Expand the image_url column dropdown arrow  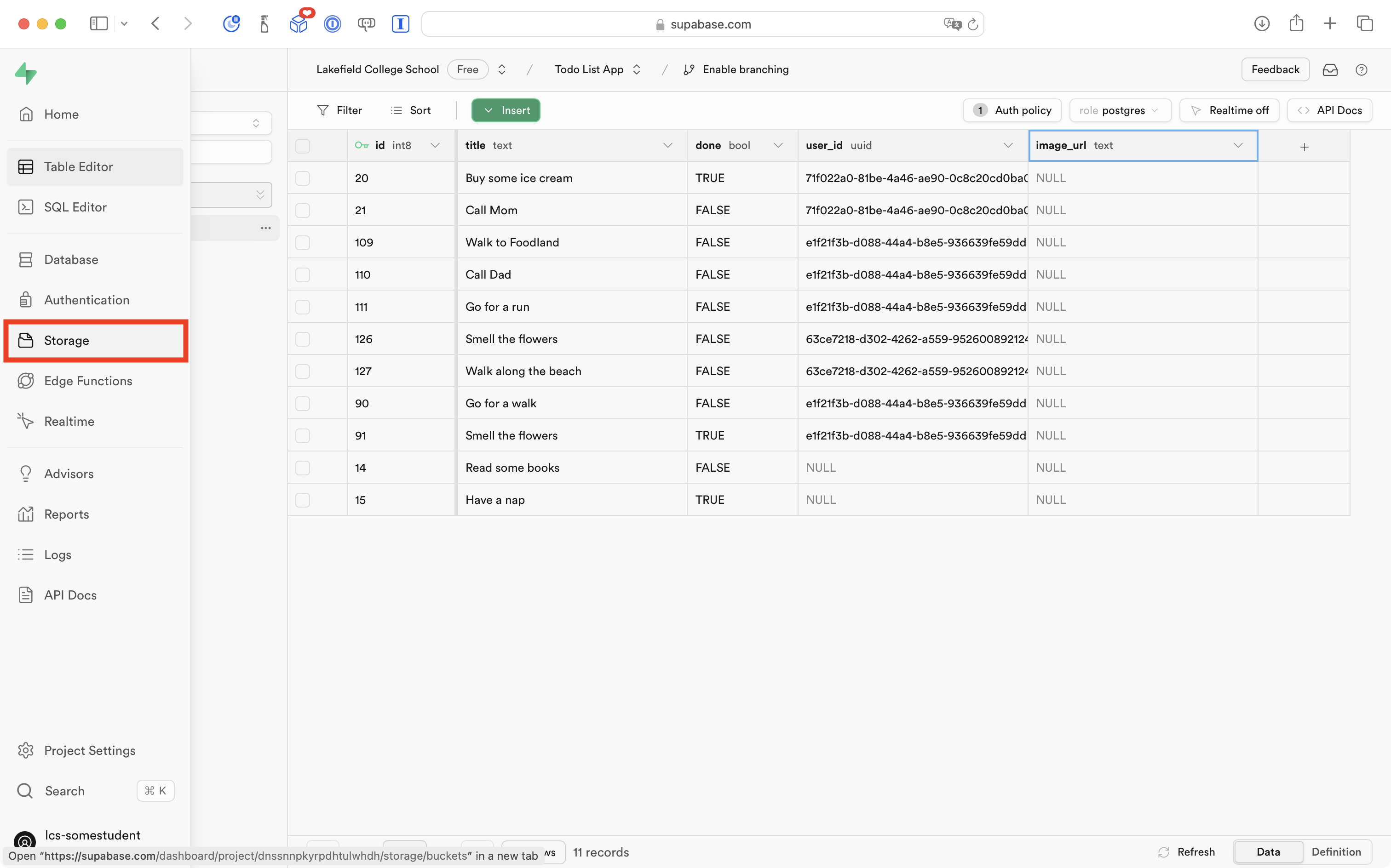pos(1238,146)
